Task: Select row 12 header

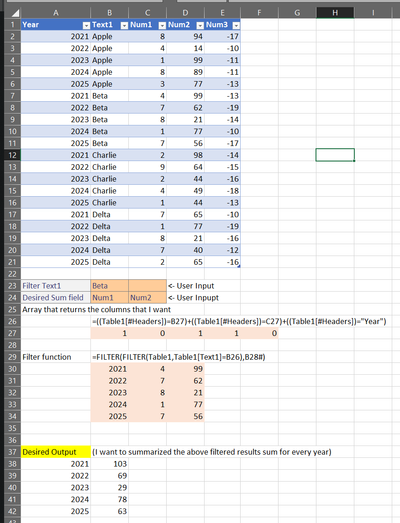Action: [x=12, y=155]
